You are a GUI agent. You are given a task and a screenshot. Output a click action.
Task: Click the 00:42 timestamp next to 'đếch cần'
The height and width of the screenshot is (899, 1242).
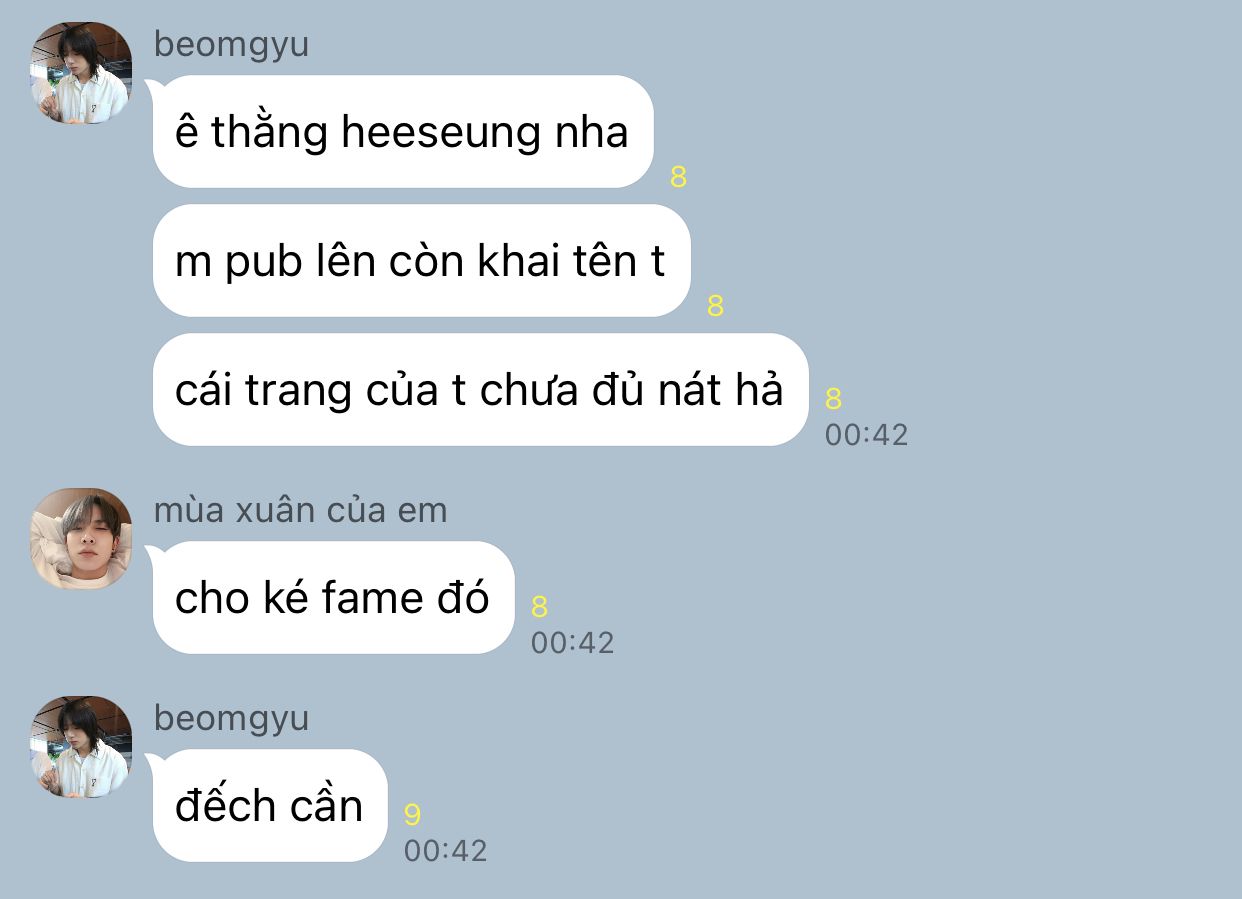[445, 851]
